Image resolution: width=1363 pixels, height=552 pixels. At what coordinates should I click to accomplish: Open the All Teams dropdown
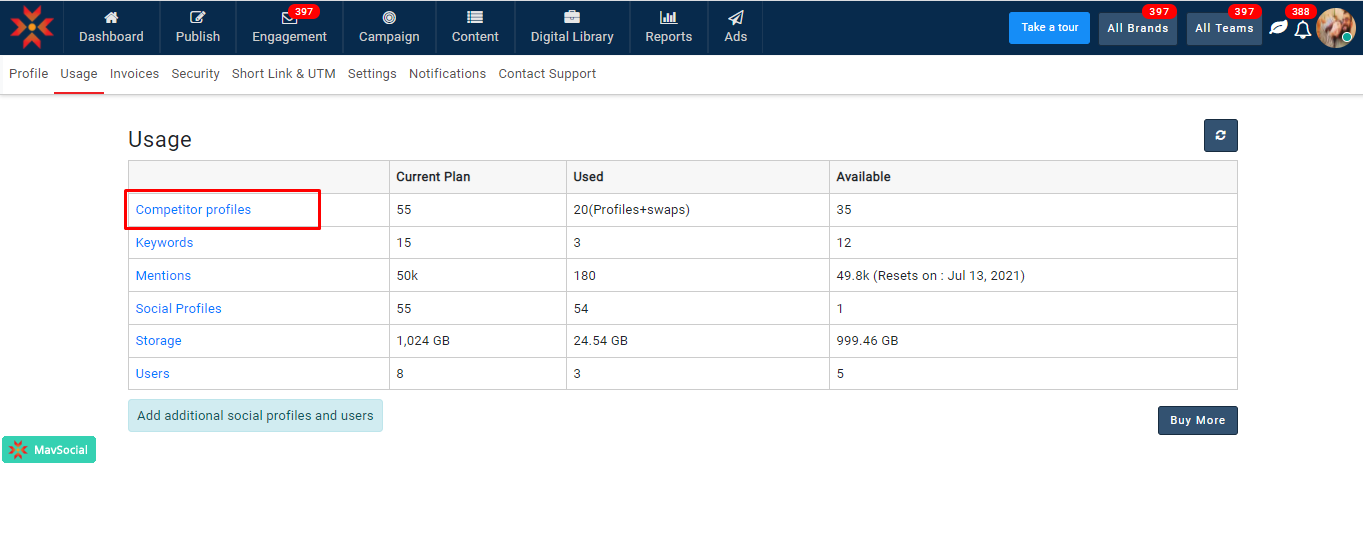pyautogui.click(x=1224, y=29)
